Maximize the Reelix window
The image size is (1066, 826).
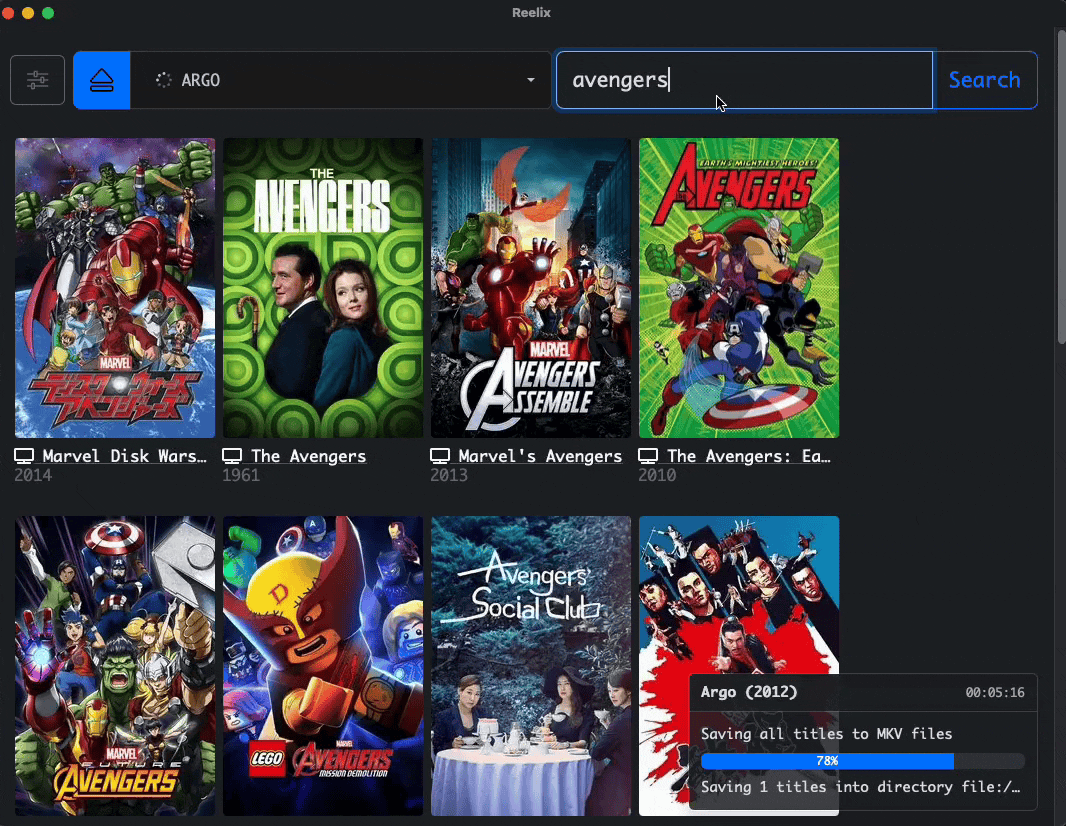tap(48, 13)
